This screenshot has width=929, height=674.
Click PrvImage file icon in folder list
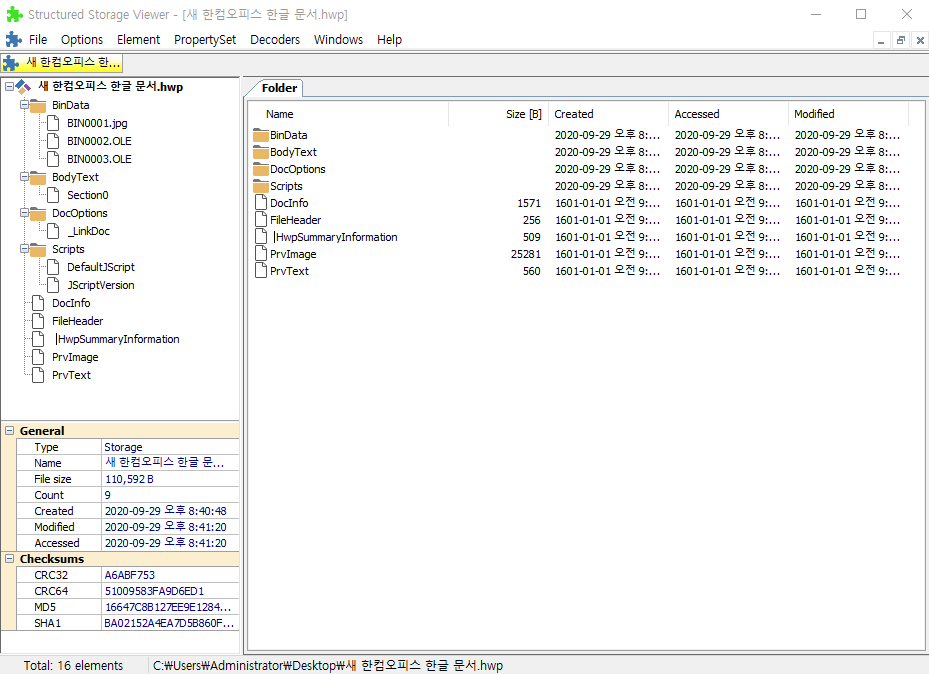pos(261,253)
